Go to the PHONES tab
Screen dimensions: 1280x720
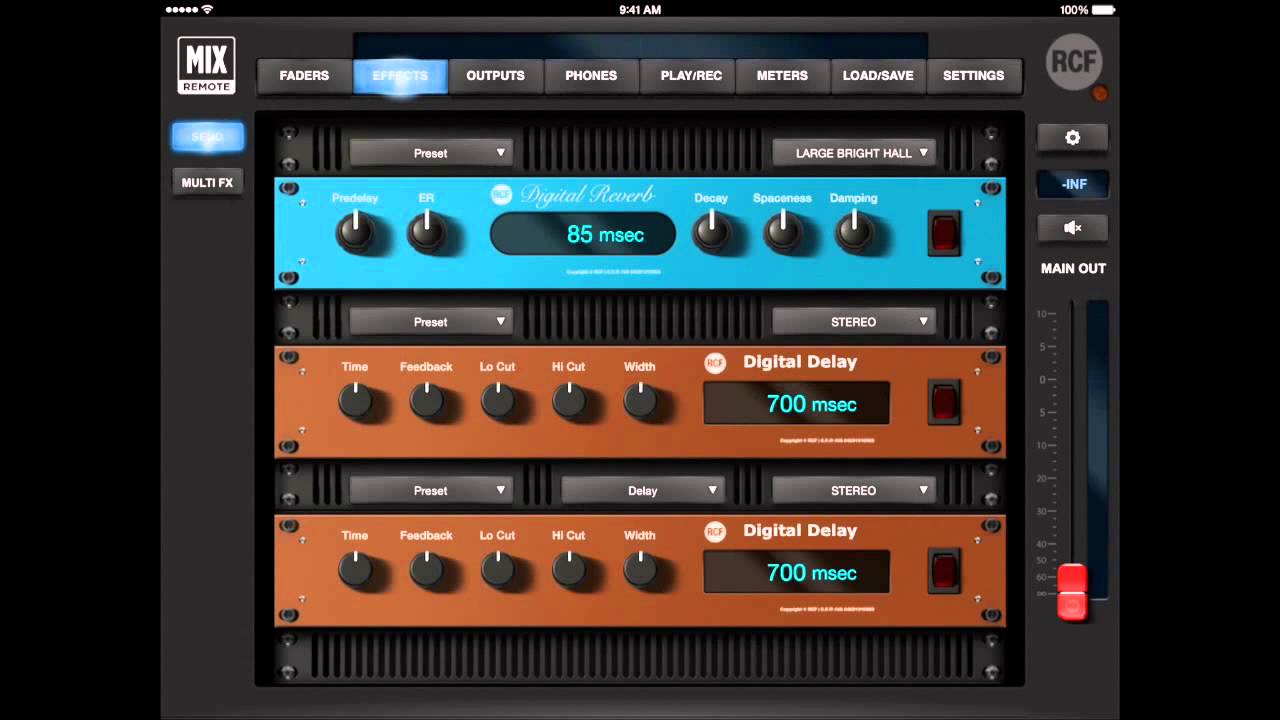pyautogui.click(x=591, y=76)
